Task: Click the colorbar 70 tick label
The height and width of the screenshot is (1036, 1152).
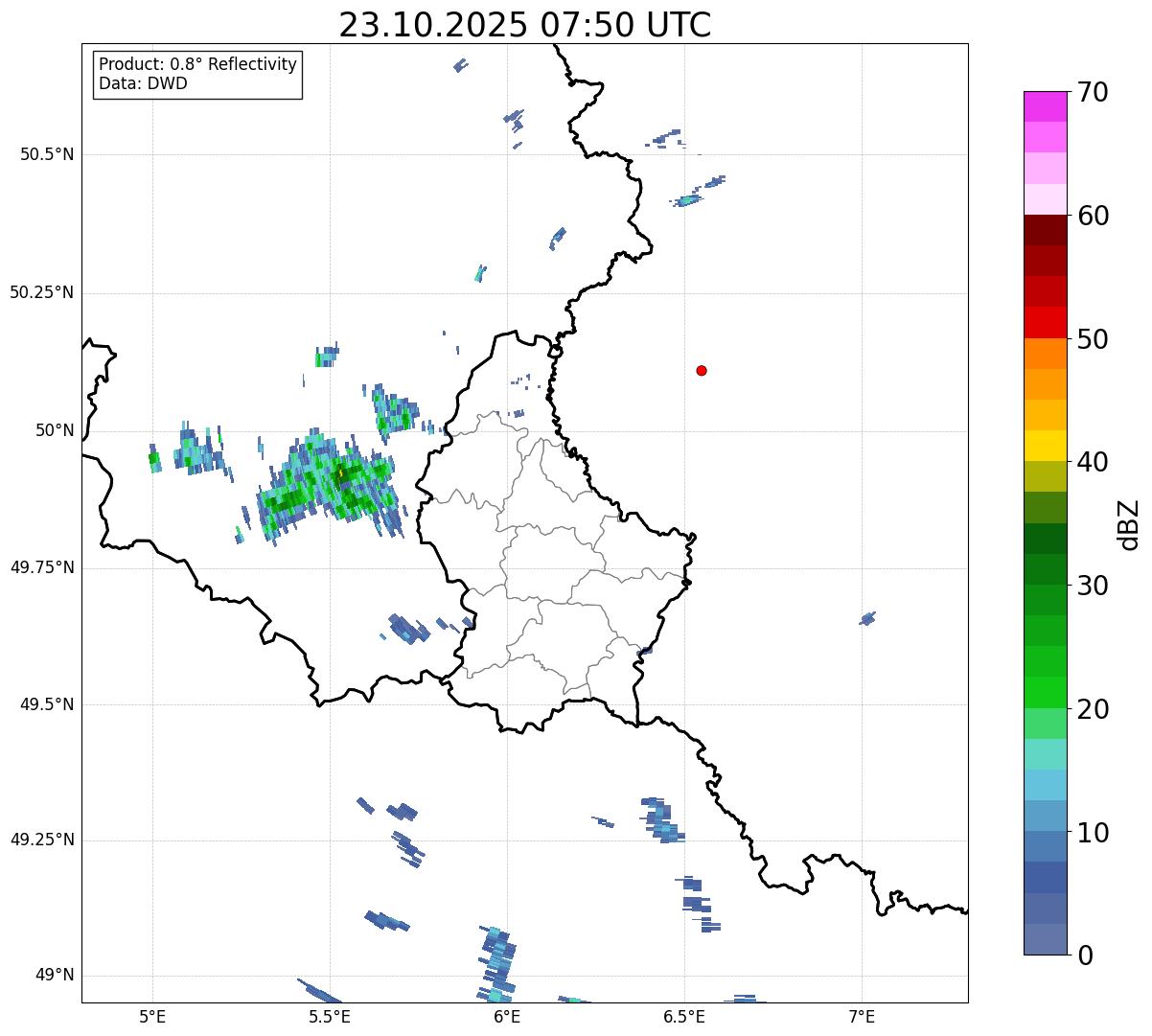Action: (1093, 92)
